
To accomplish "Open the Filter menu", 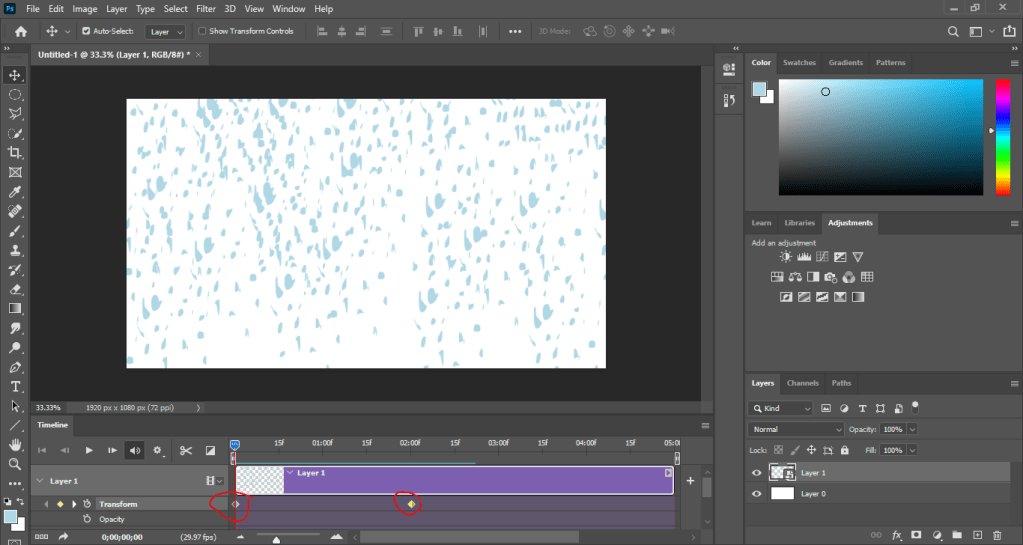I will 205,9.
